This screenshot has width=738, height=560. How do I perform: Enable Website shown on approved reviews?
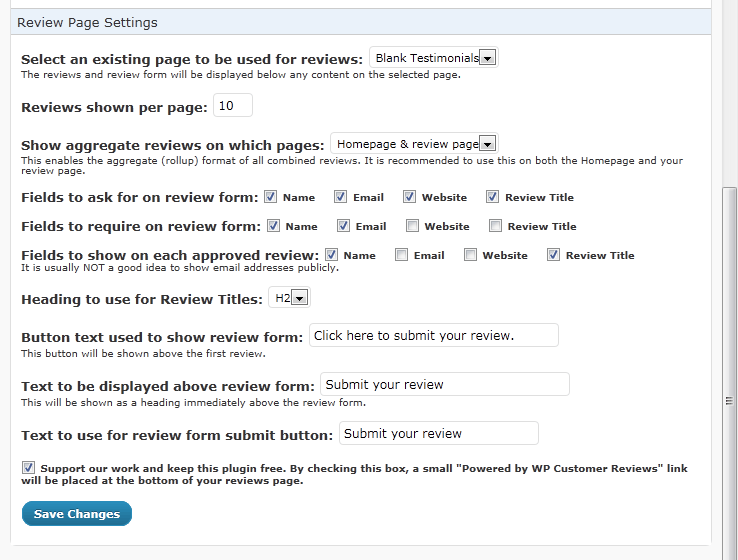pos(470,255)
